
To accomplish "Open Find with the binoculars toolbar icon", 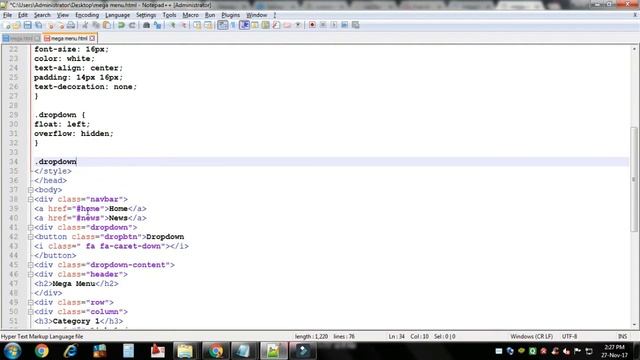I will [x=146, y=25].
